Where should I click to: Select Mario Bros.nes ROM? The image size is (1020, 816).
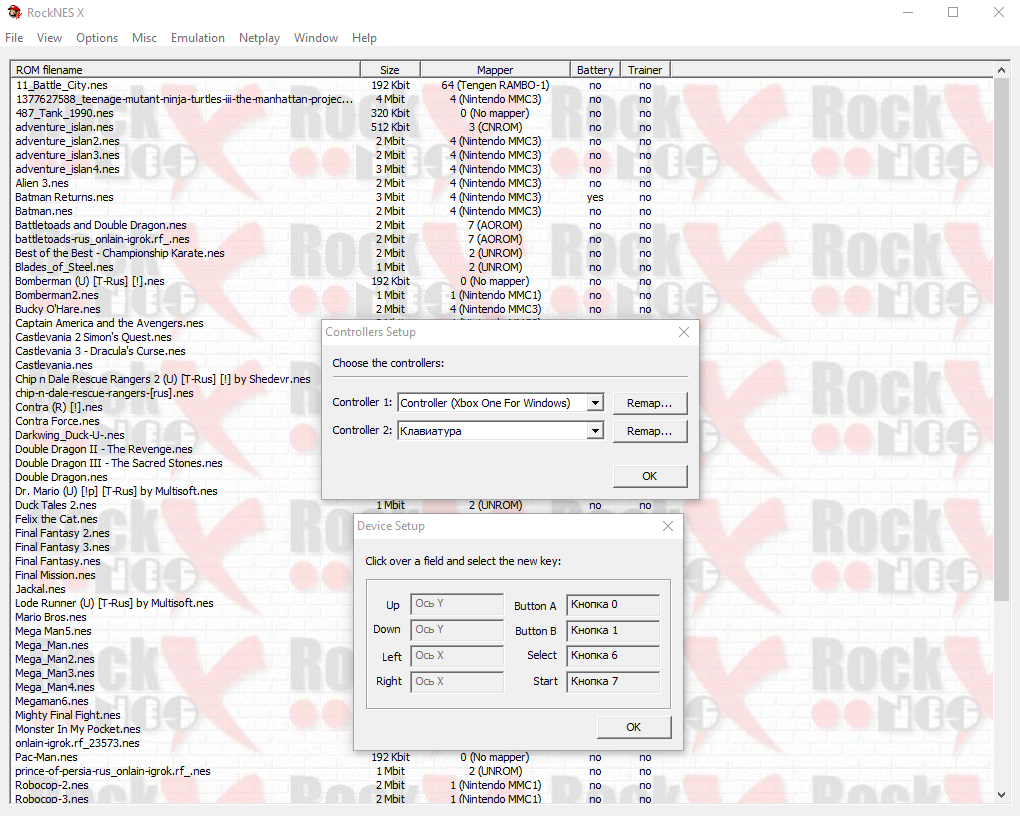click(51, 617)
